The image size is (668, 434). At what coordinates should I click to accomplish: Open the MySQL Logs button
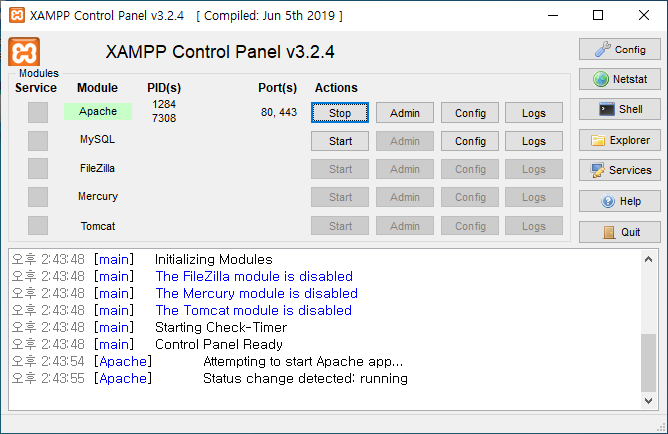(534, 141)
